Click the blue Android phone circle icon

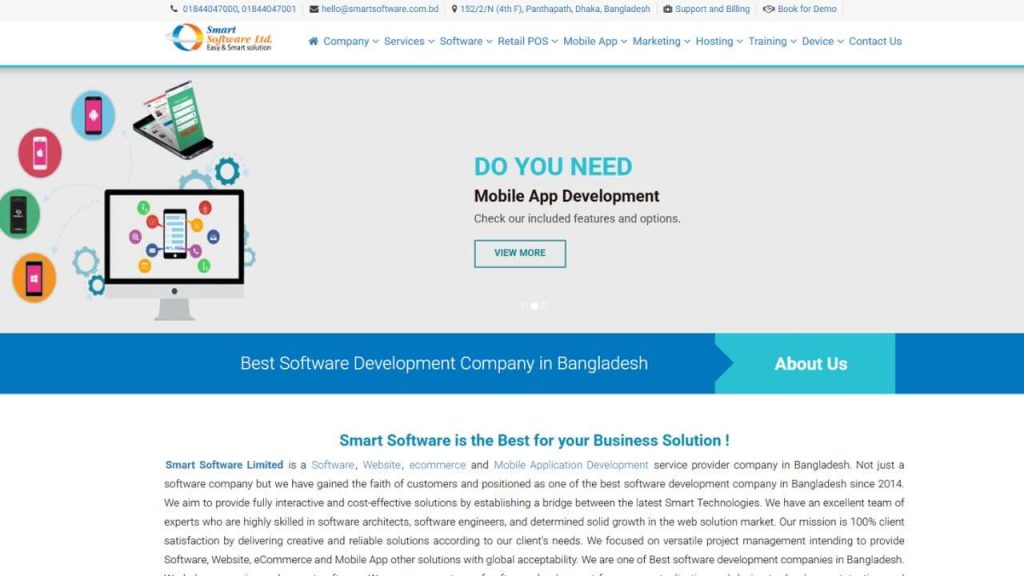(93, 115)
